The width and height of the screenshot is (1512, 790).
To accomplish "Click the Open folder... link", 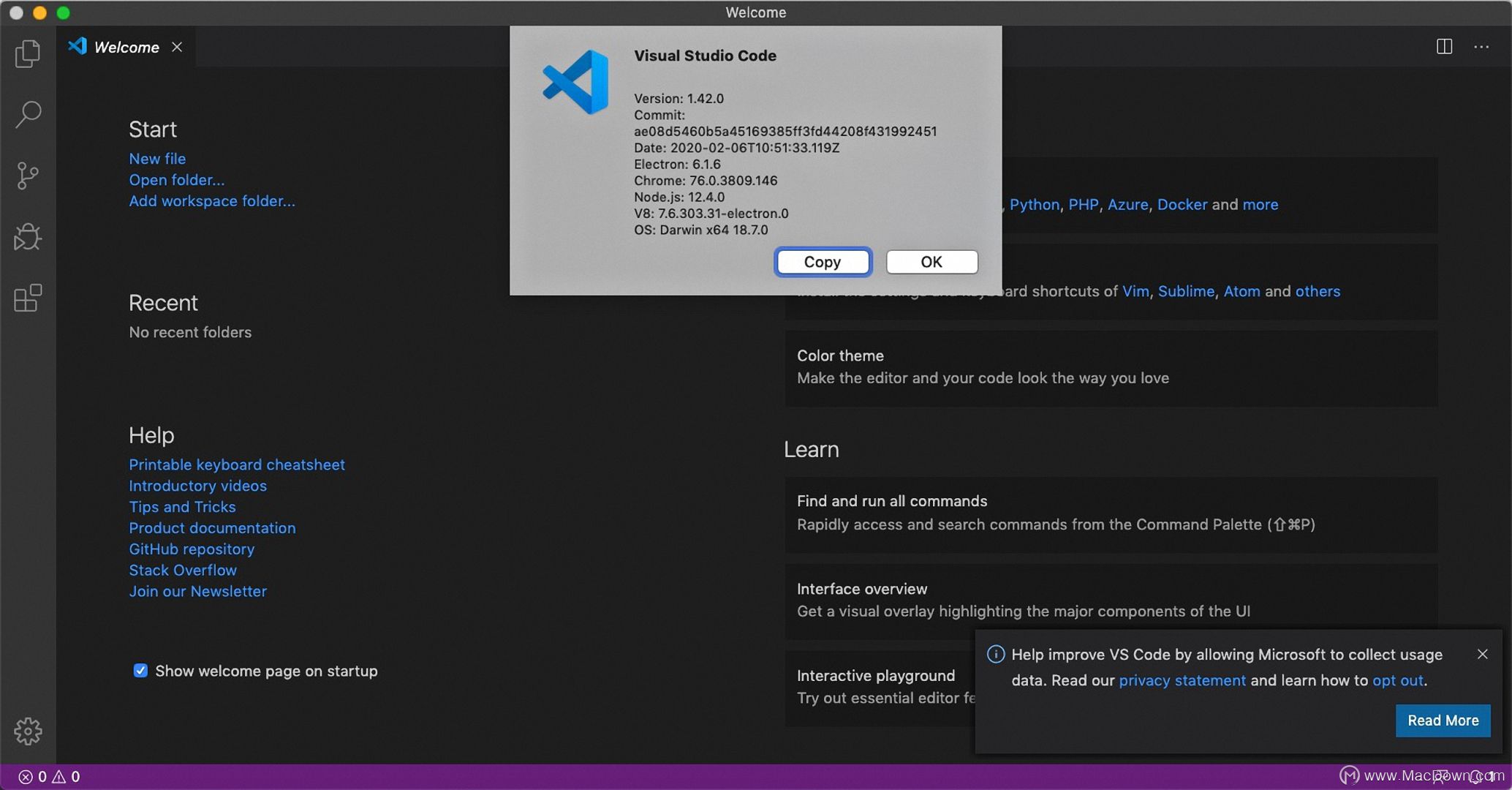I will point(176,180).
